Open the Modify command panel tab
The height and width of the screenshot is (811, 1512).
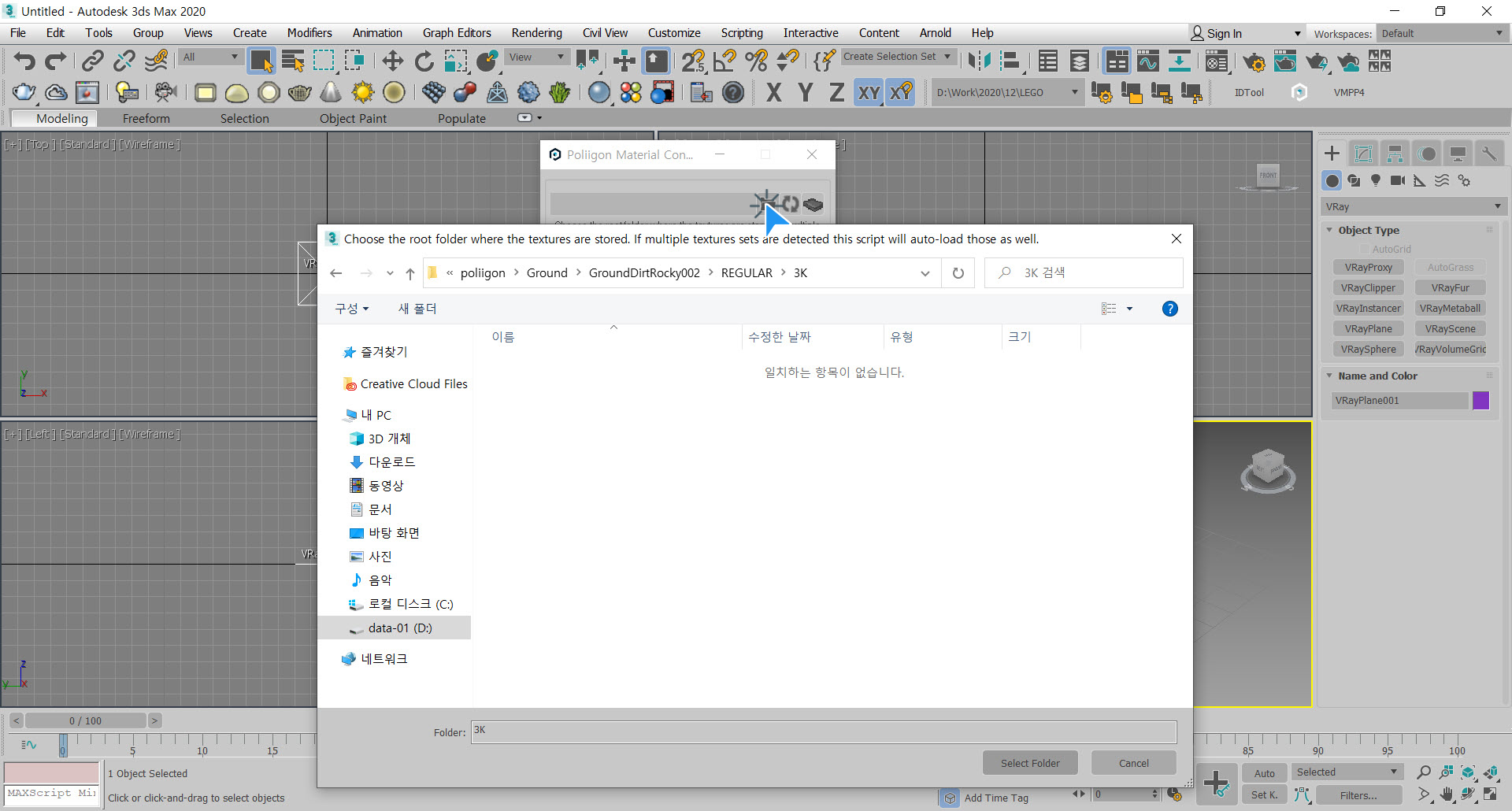click(1363, 154)
